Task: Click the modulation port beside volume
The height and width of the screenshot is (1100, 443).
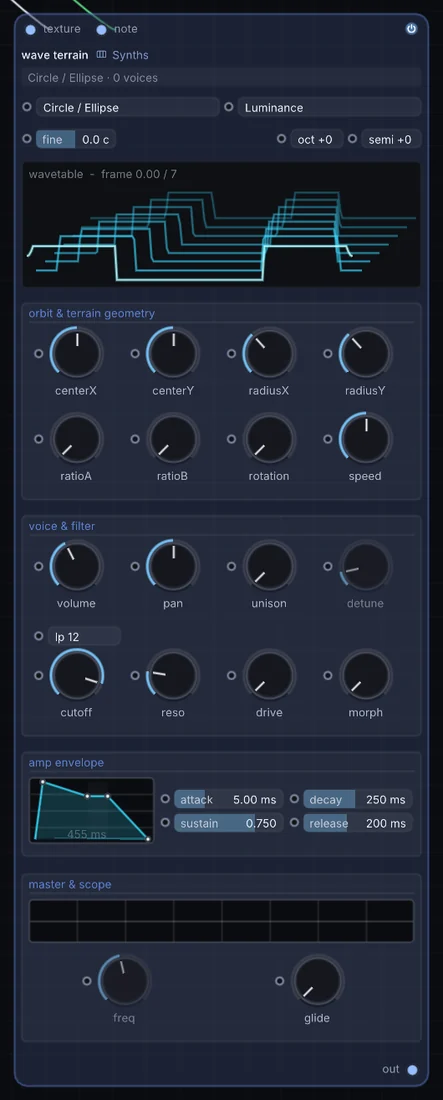Action: [x=39, y=566]
